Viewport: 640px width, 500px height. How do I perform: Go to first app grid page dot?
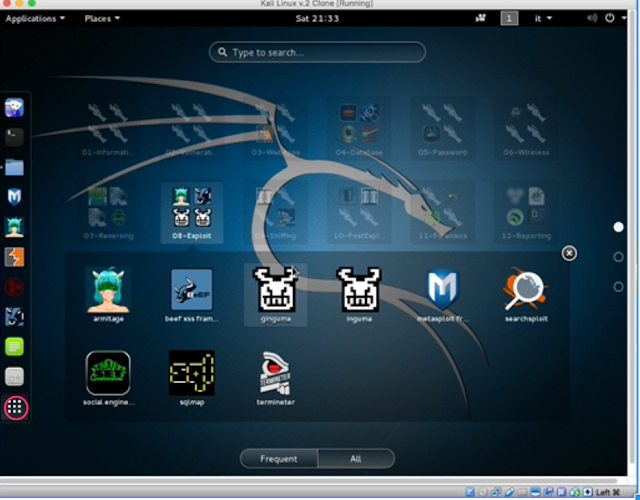(x=618, y=227)
